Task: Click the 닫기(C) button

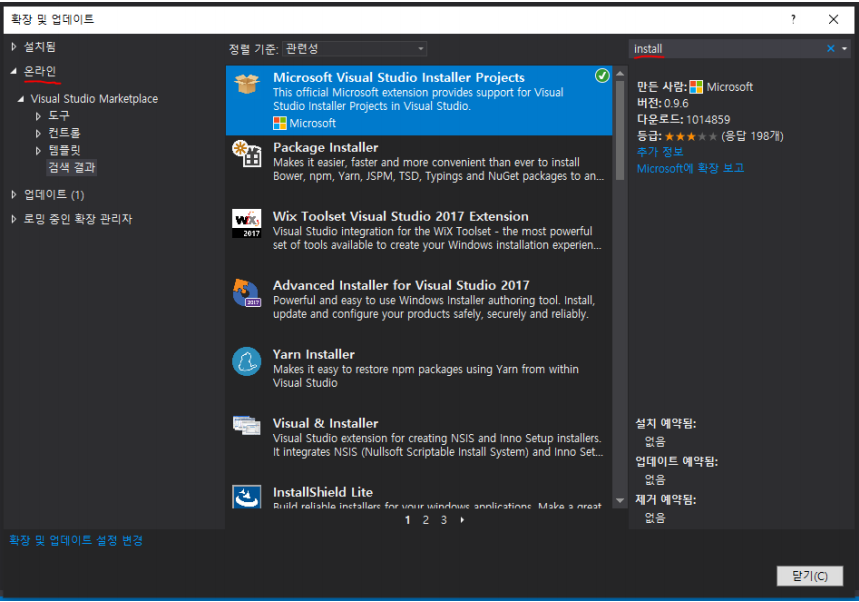Action: tap(810, 576)
